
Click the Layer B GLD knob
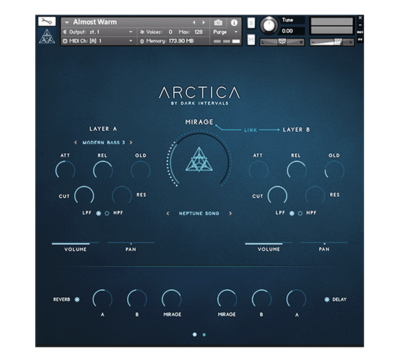334,170
